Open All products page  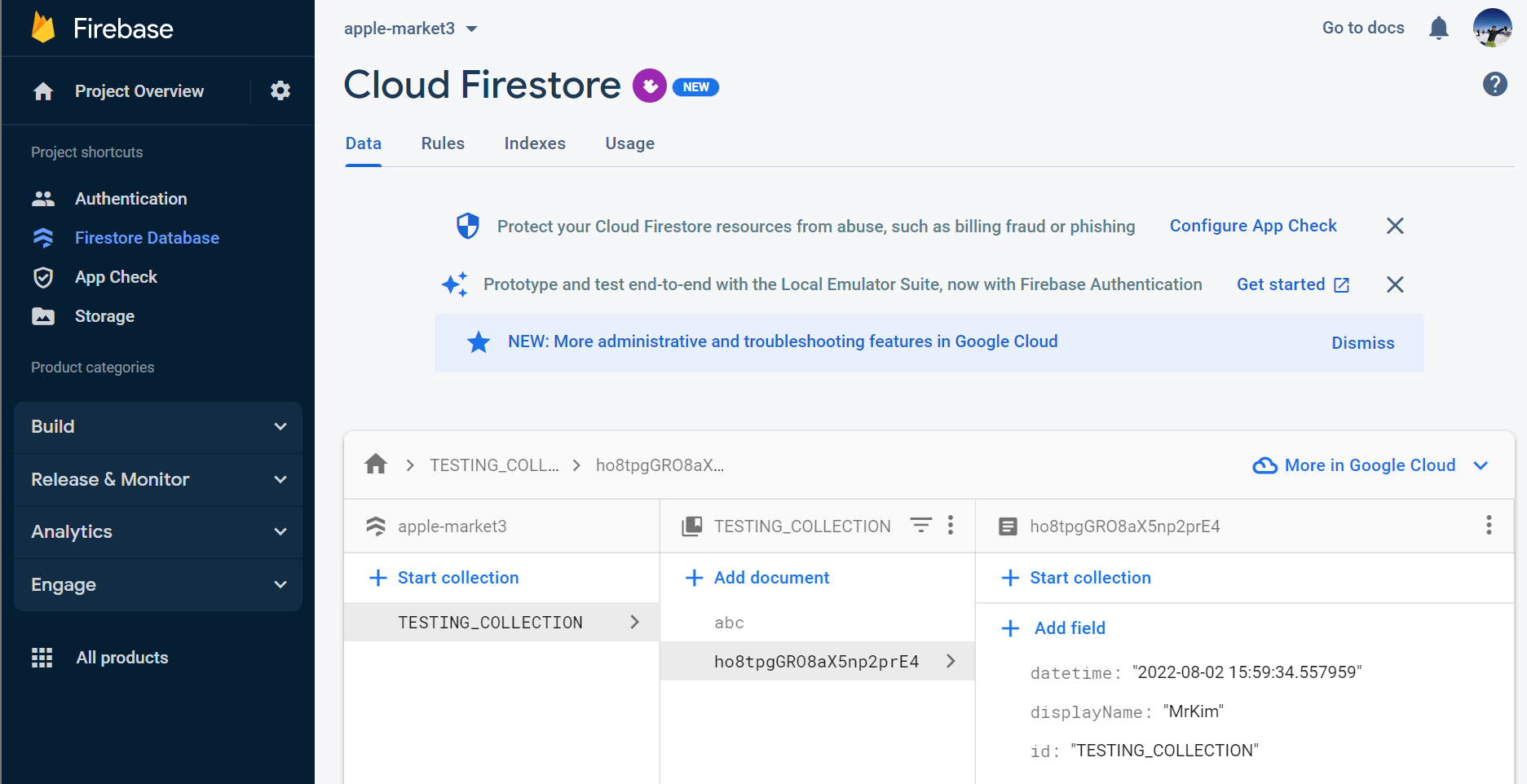[122, 658]
